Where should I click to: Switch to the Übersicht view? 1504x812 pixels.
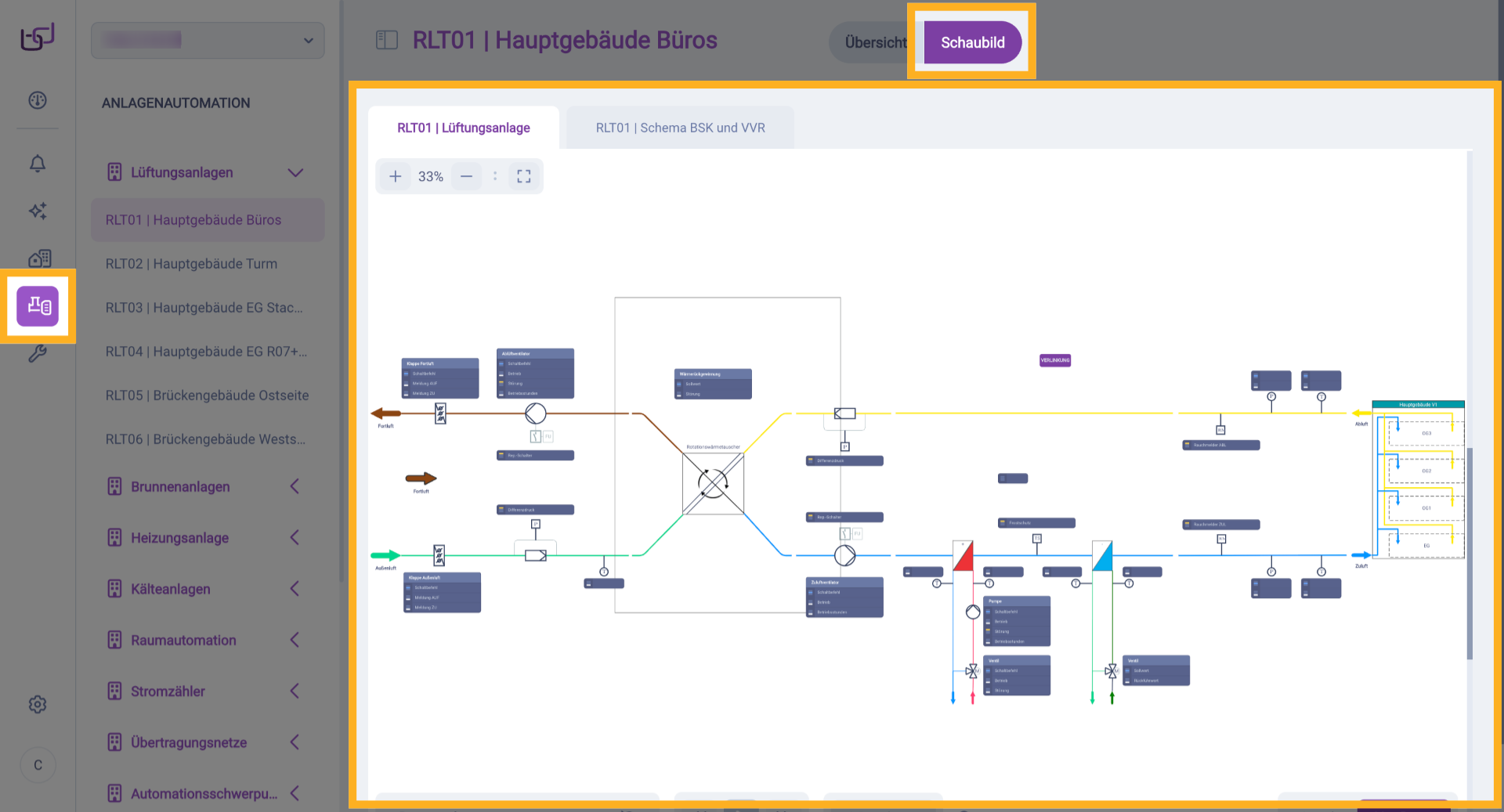pos(873,42)
